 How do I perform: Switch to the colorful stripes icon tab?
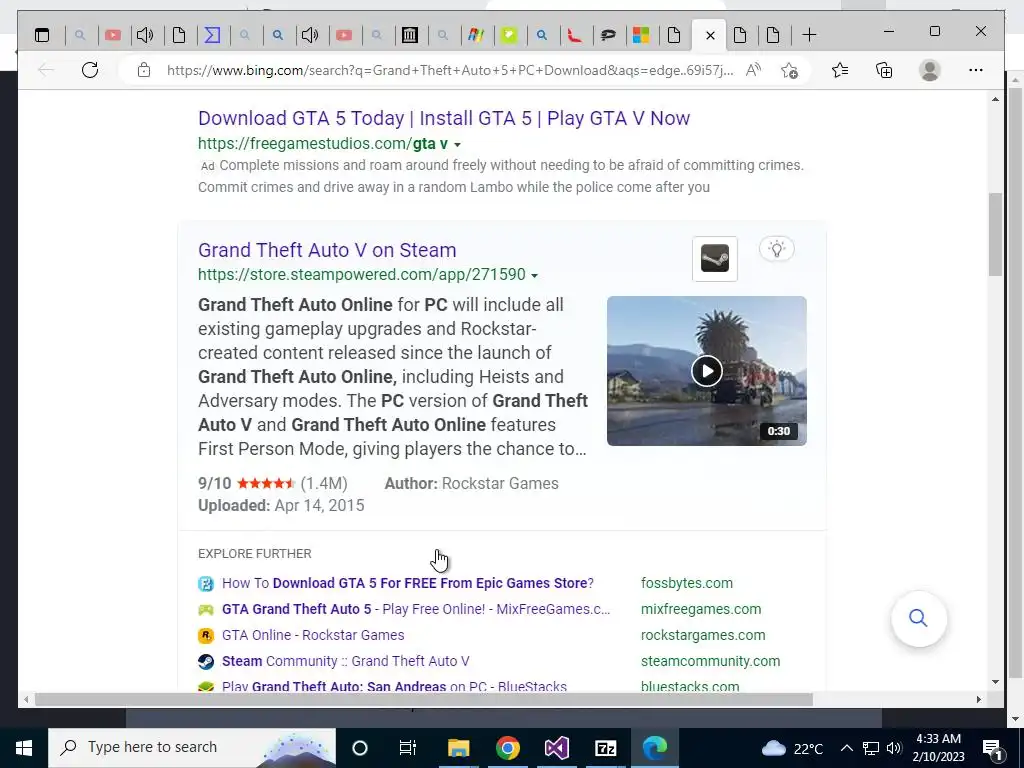(x=476, y=35)
